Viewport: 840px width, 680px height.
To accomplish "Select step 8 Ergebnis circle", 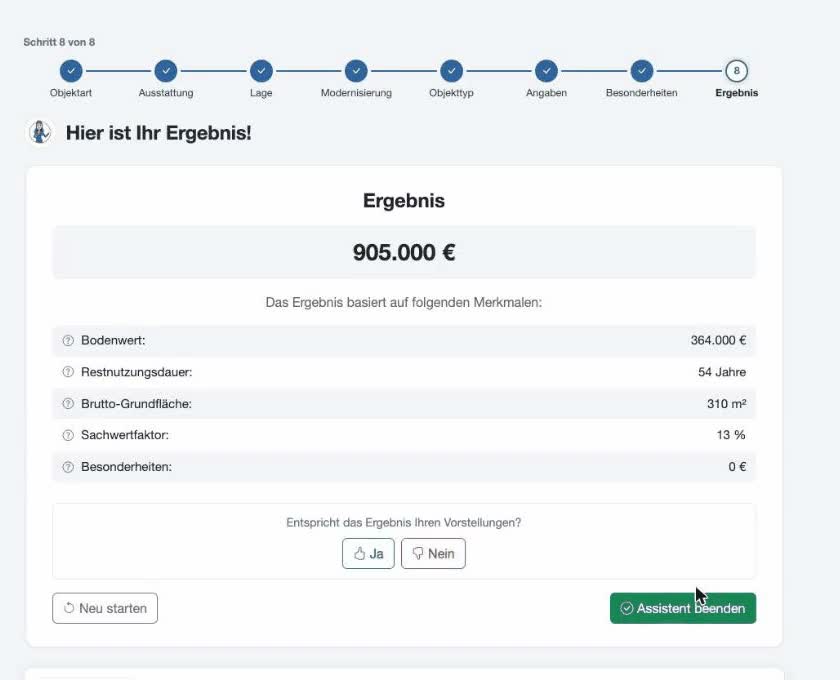I will [737, 71].
